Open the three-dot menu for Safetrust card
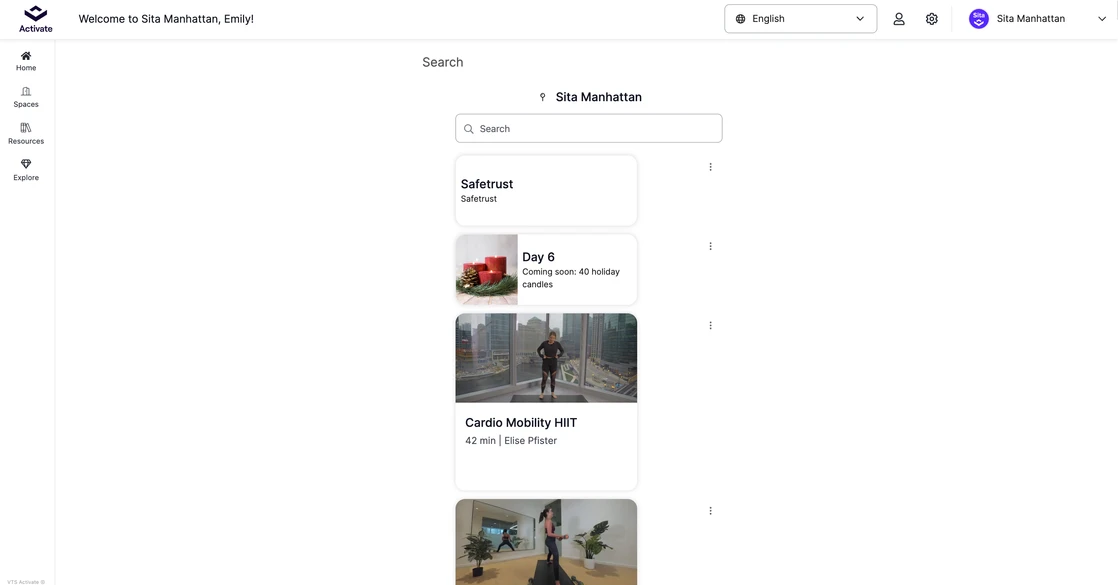The height and width of the screenshot is (585, 1118). click(710, 167)
